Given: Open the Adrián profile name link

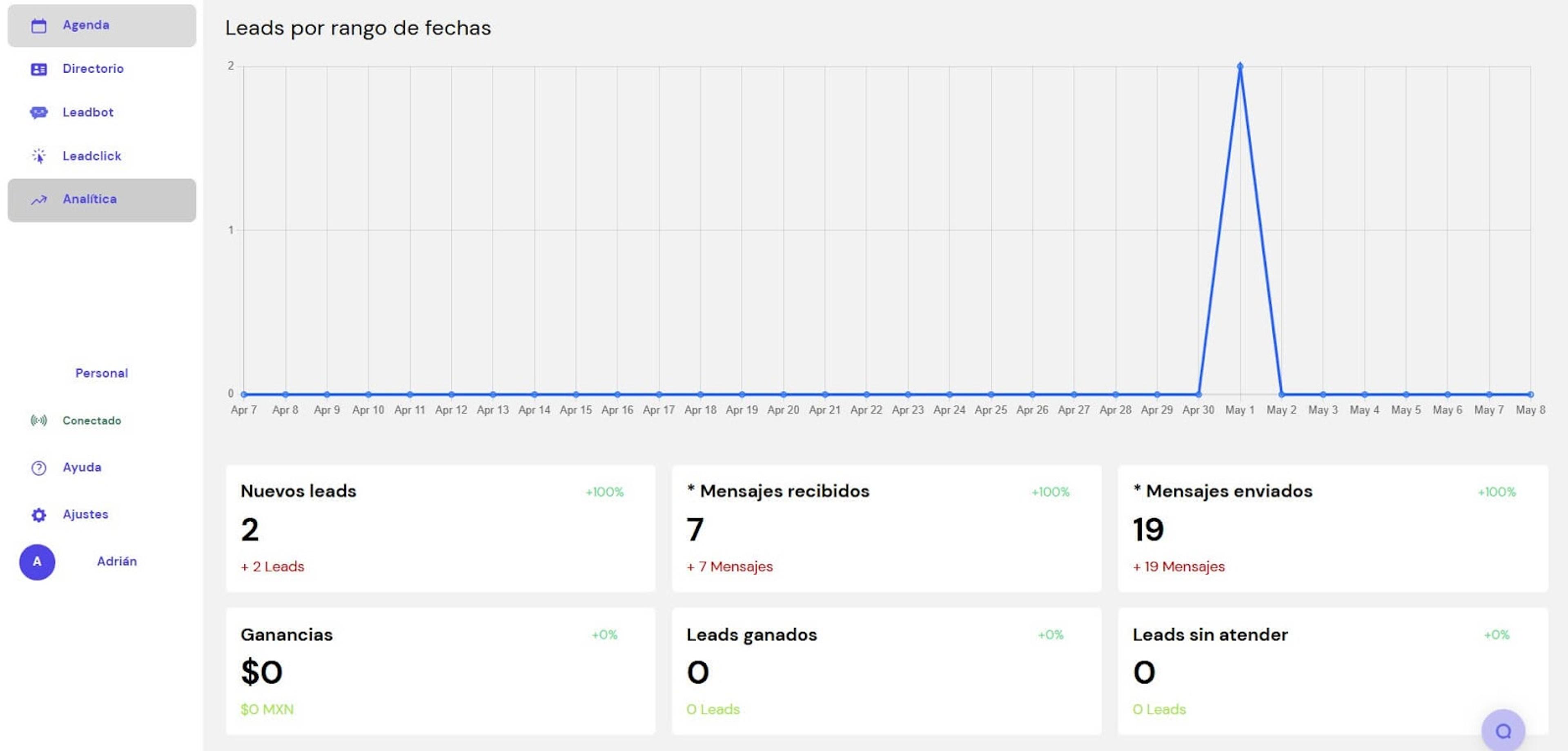Looking at the screenshot, I should [117, 561].
